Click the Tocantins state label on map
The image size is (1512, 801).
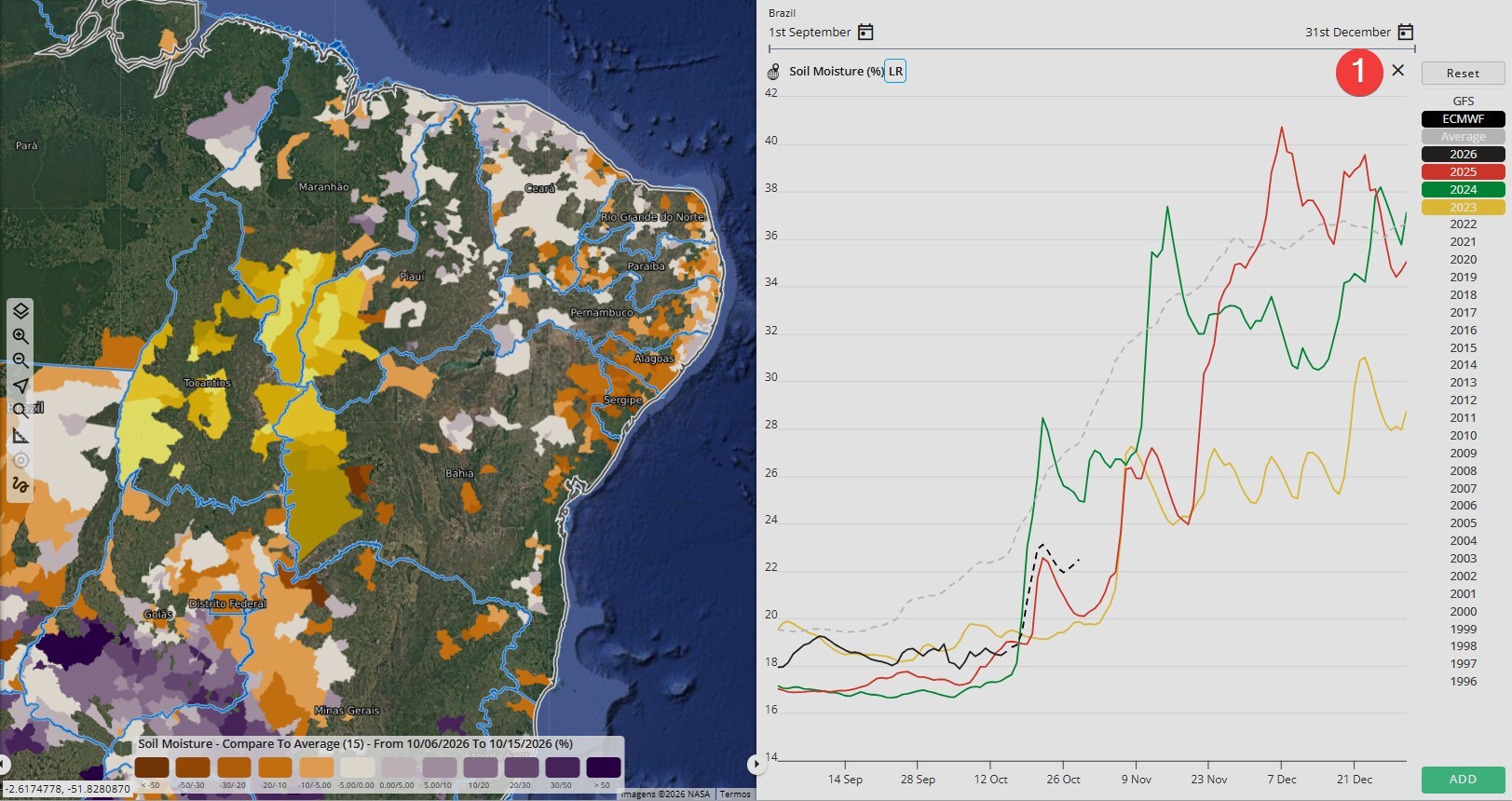208,383
